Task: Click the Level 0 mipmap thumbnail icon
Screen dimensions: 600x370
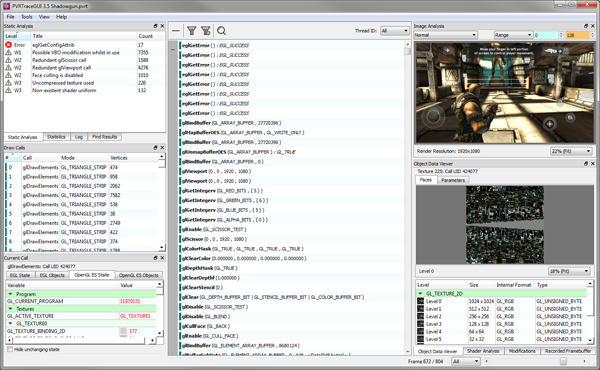Action: click(x=421, y=301)
